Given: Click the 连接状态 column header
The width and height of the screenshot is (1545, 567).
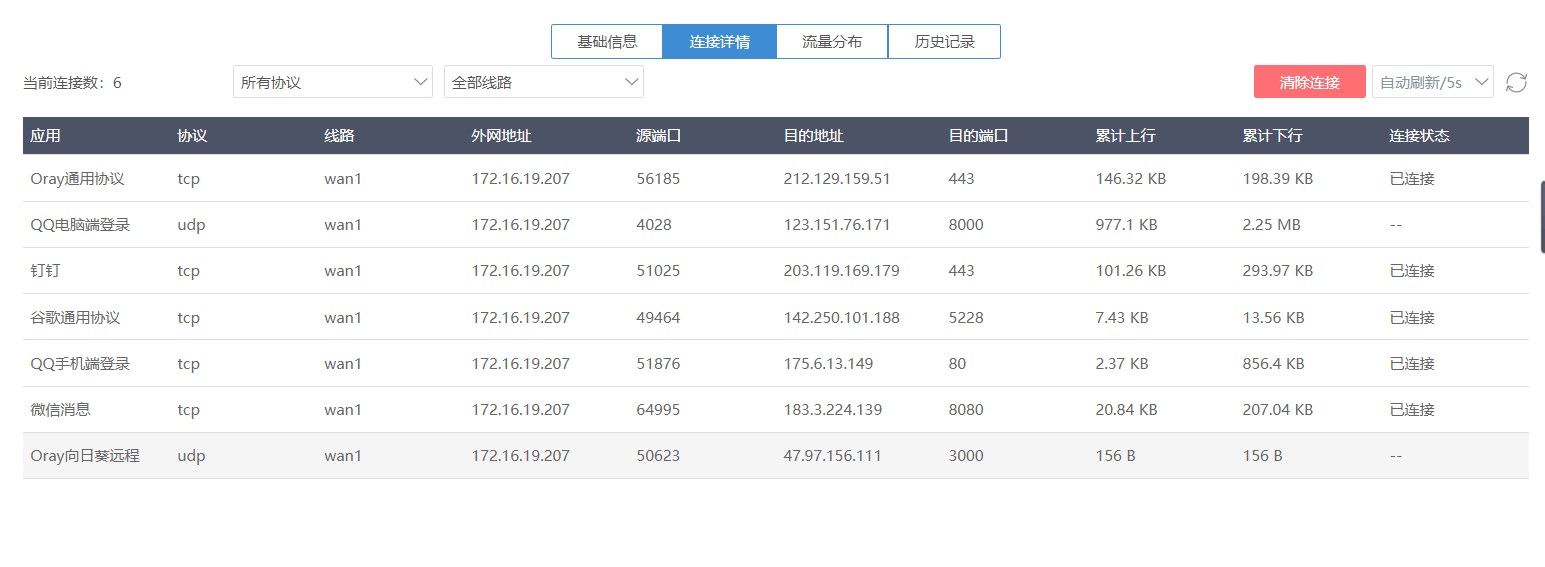Looking at the screenshot, I should click(1420, 136).
